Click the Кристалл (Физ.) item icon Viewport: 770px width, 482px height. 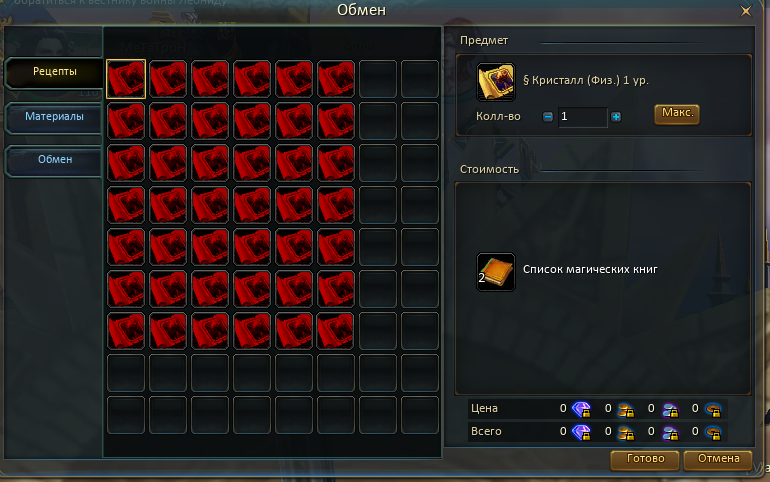point(495,81)
